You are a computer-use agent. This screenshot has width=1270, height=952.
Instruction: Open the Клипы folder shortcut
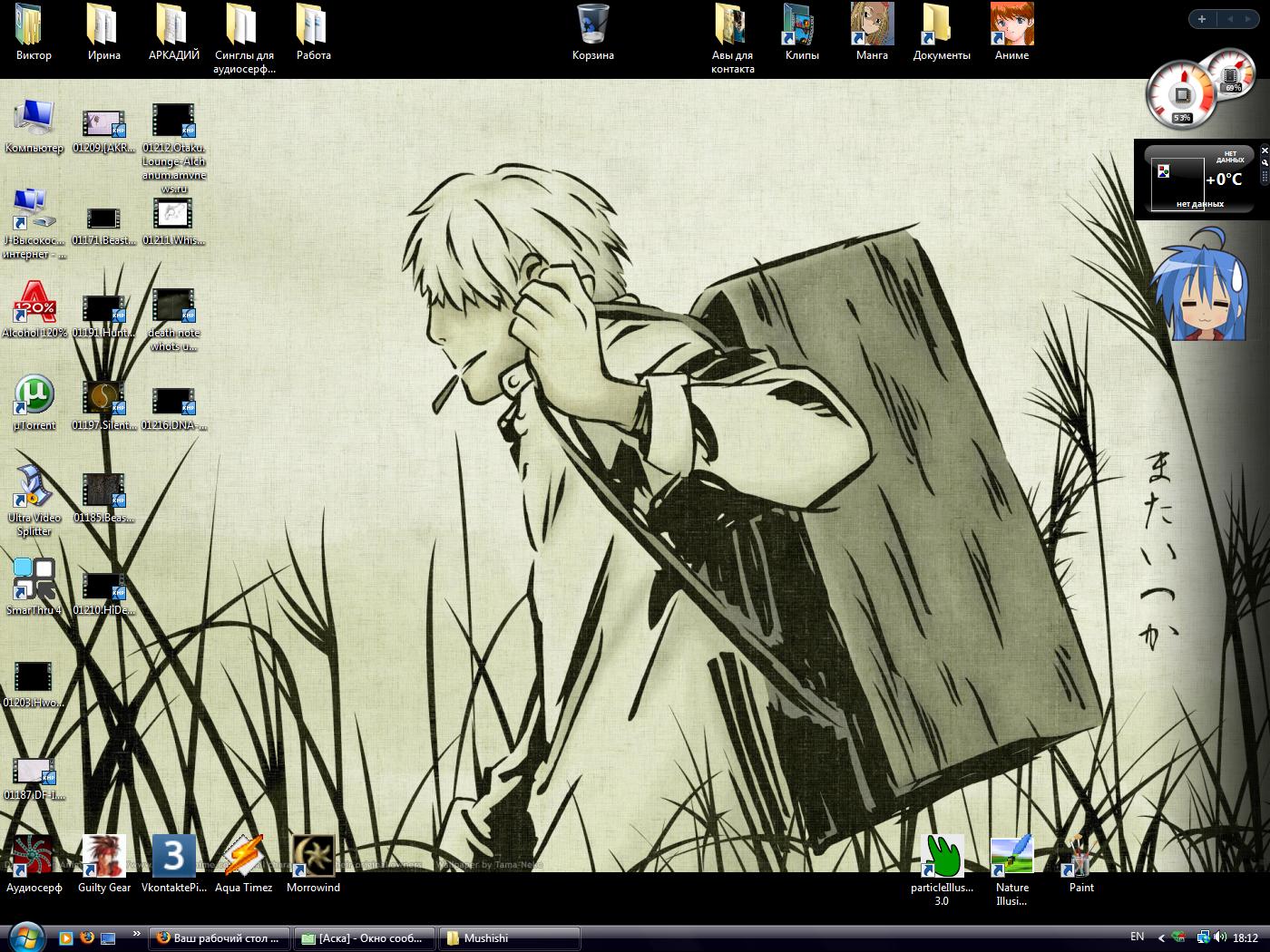click(x=802, y=33)
